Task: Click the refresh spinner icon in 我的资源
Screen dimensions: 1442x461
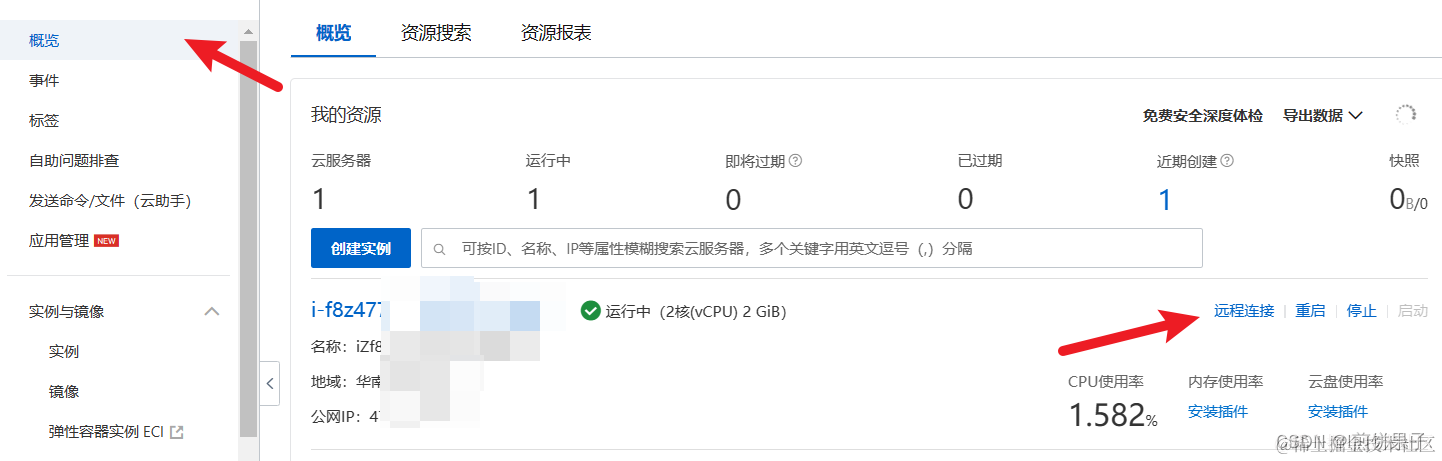Action: pos(1406,115)
